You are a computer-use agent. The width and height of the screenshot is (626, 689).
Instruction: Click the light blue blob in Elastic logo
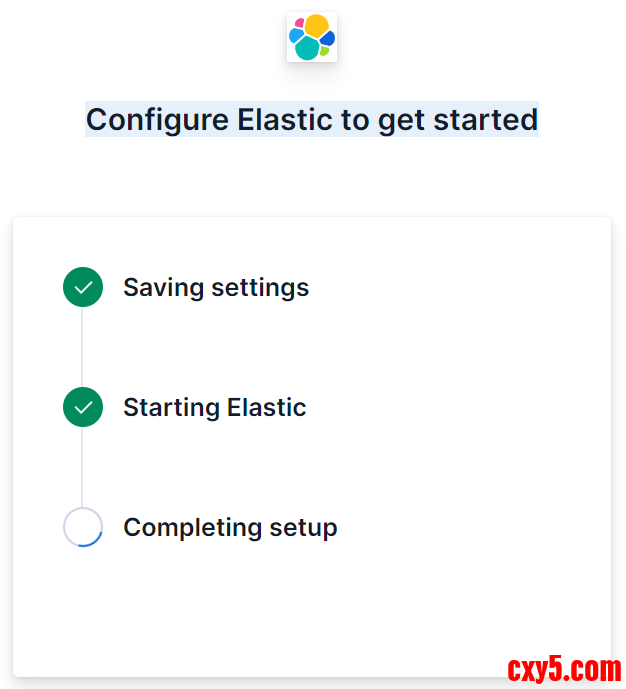click(x=295, y=36)
